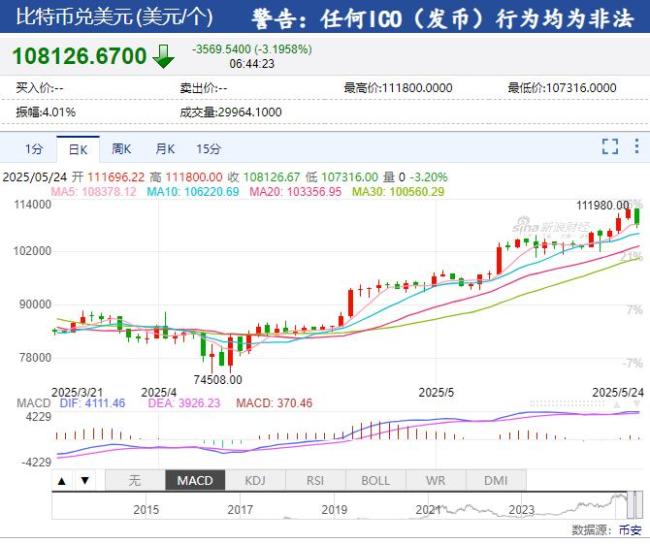Open fullscreen chart view icon
This screenshot has width=650, height=544.
coord(610,146)
